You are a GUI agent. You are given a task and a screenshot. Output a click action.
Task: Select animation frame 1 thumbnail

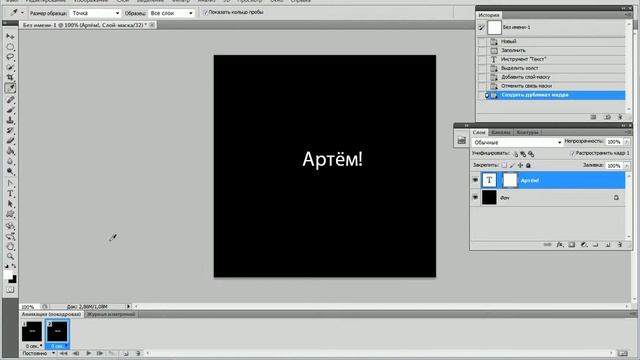tap(32, 331)
